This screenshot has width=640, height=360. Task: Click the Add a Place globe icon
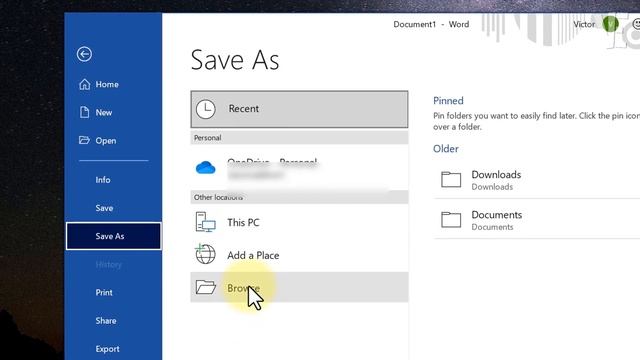(x=205, y=254)
